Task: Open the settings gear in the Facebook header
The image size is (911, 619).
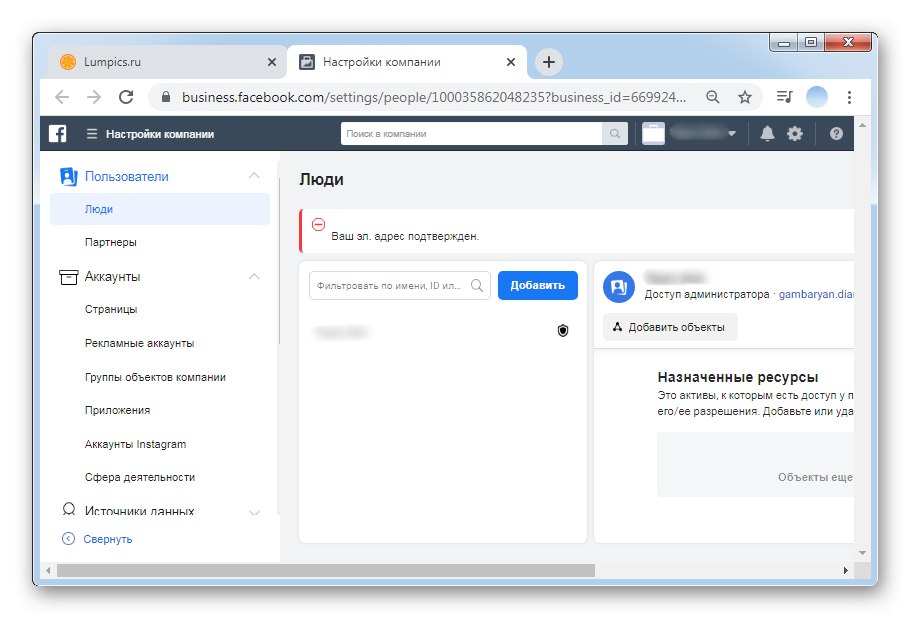Action: click(x=794, y=134)
